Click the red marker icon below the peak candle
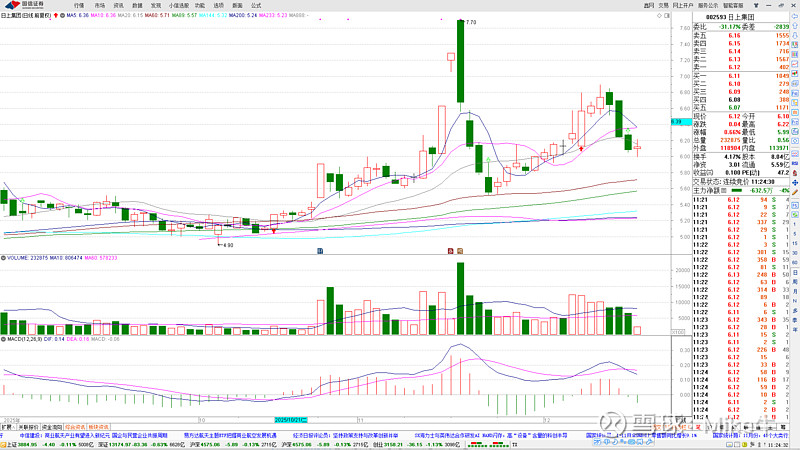Screen dimensions: 800x450 pyautogui.click(x=450, y=251)
